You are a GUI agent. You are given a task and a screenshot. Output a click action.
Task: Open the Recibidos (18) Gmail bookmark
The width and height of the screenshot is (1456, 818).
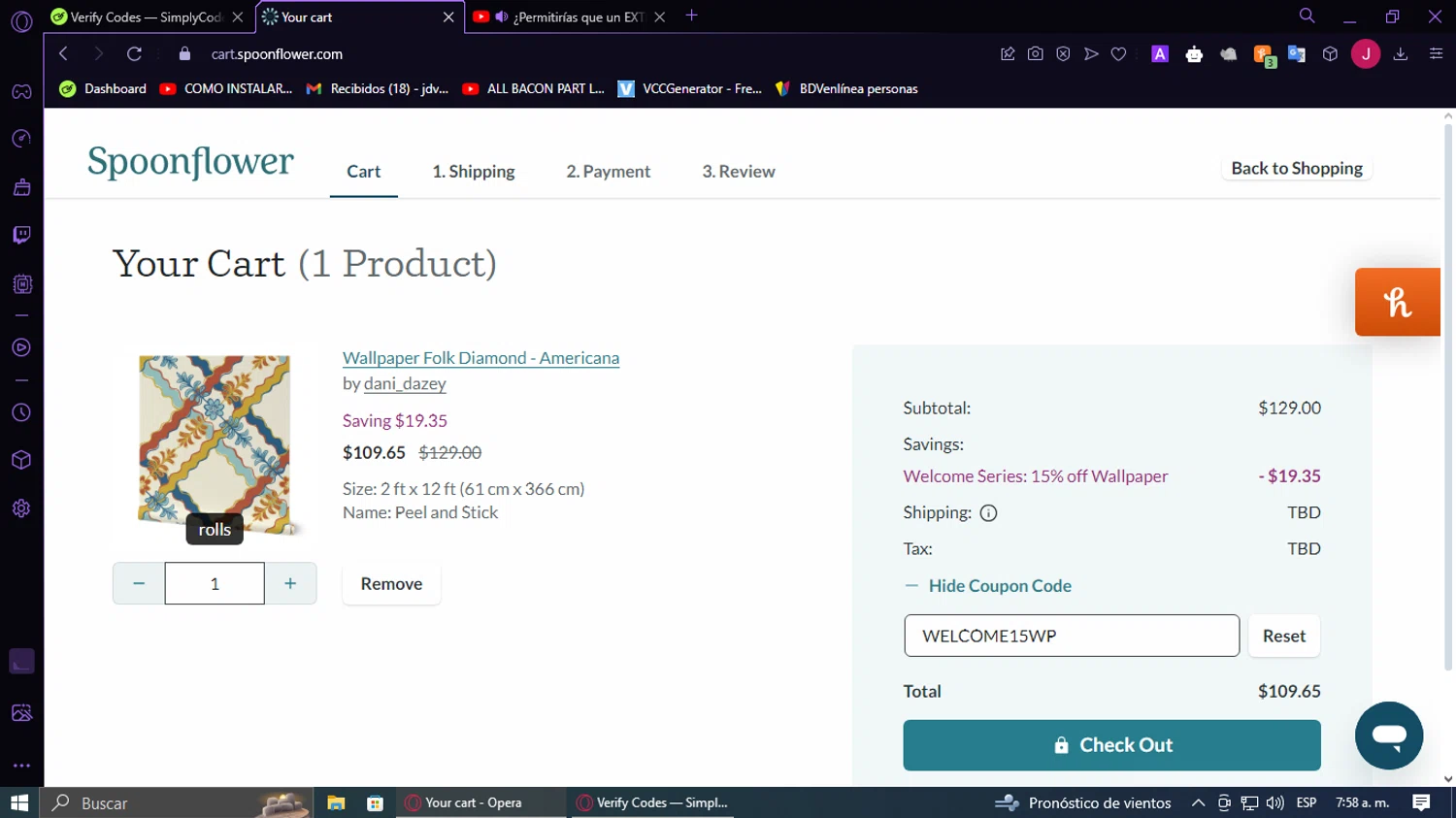[x=377, y=88]
